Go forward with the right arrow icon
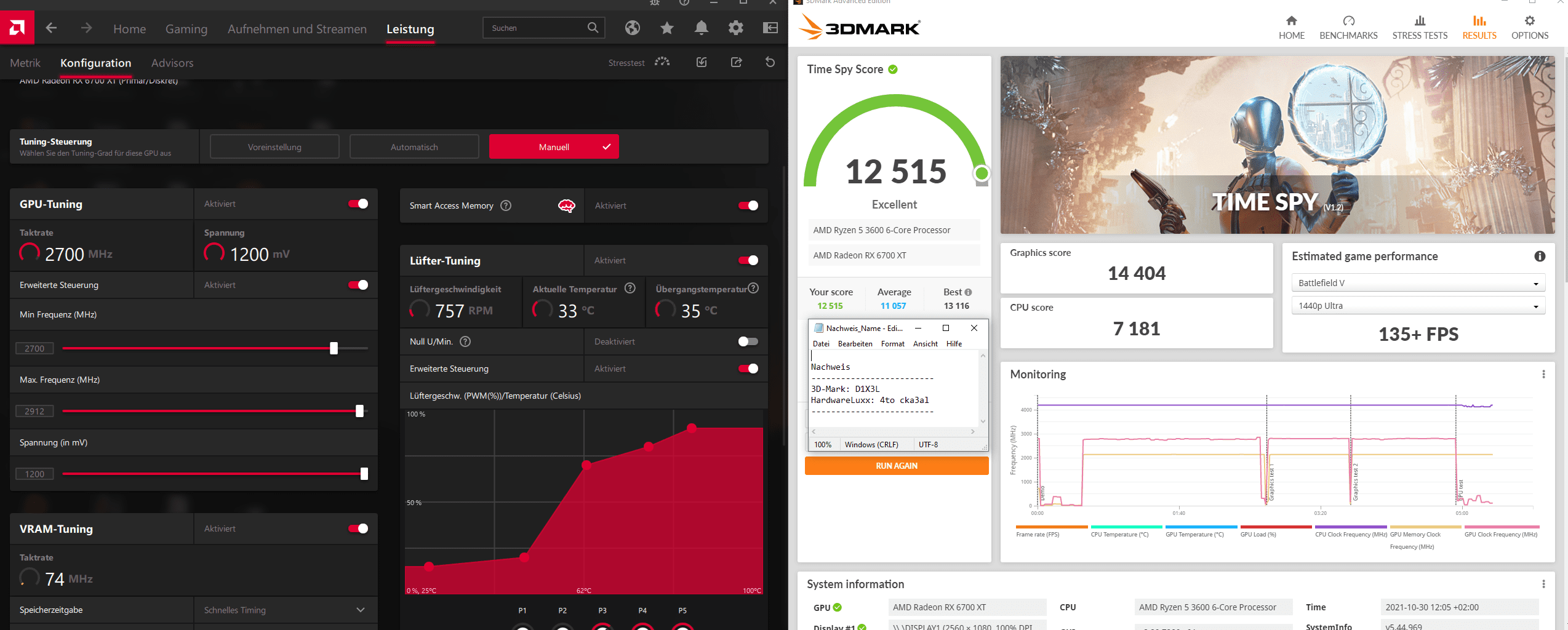Image resolution: width=1568 pixels, height=630 pixels. pos(86,28)
